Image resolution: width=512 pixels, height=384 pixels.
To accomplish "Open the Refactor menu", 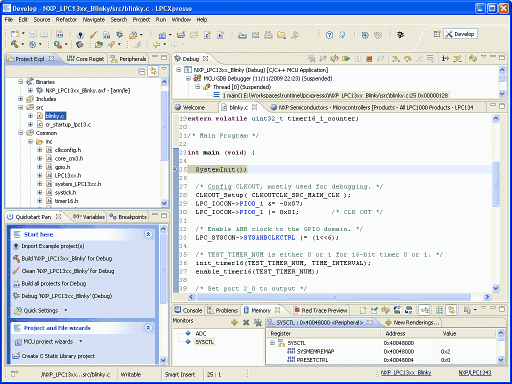I will coord(66,20).
